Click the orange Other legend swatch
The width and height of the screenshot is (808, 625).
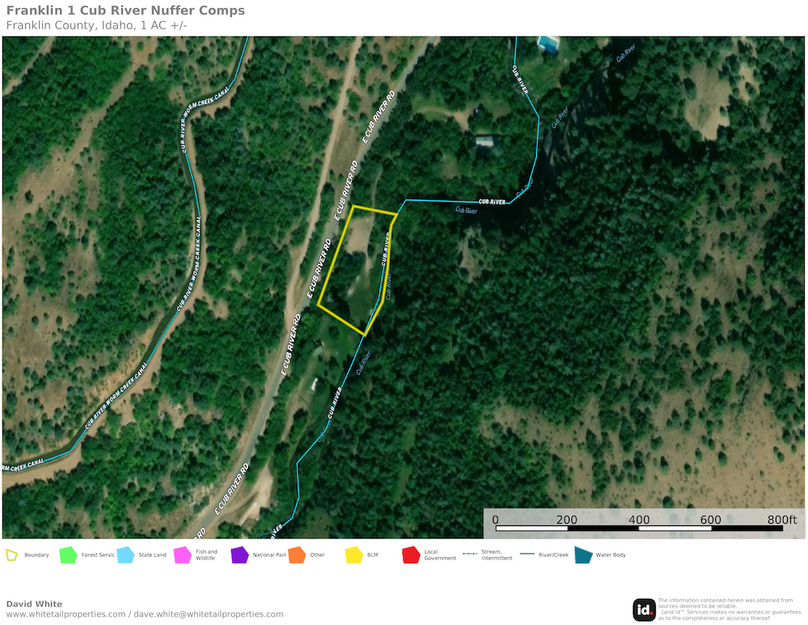pos(297,555)
